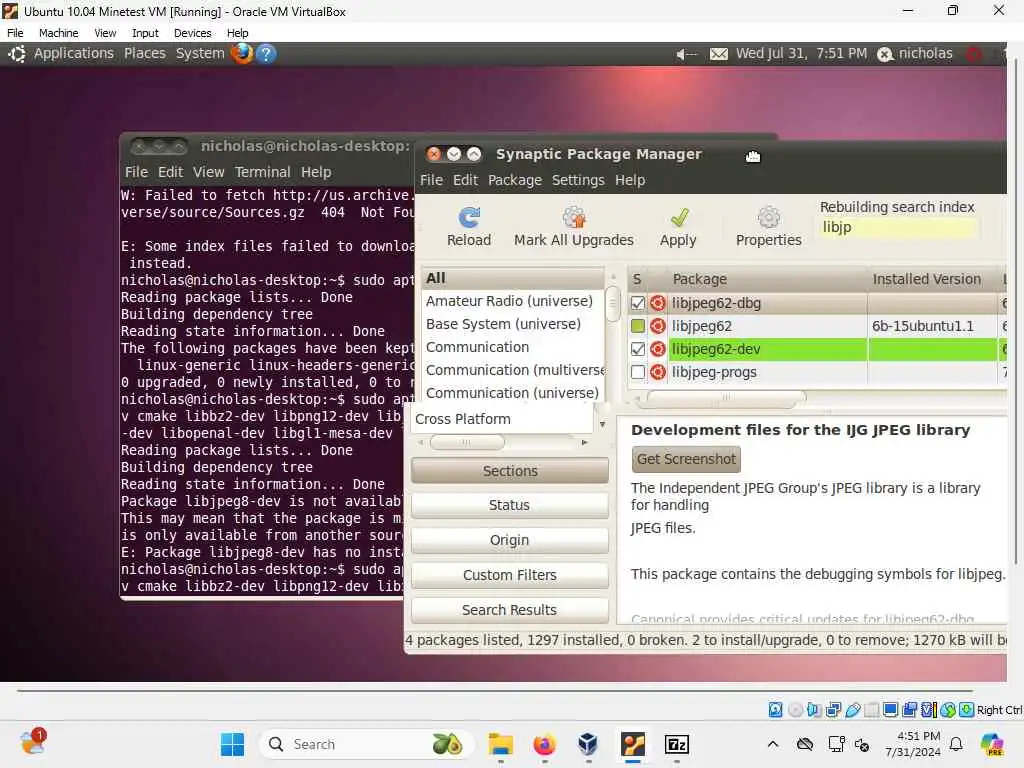Click the VirtualBox mouse integration status icon
The height and width of the screenshot is (768, 1024).
point(948,710)
